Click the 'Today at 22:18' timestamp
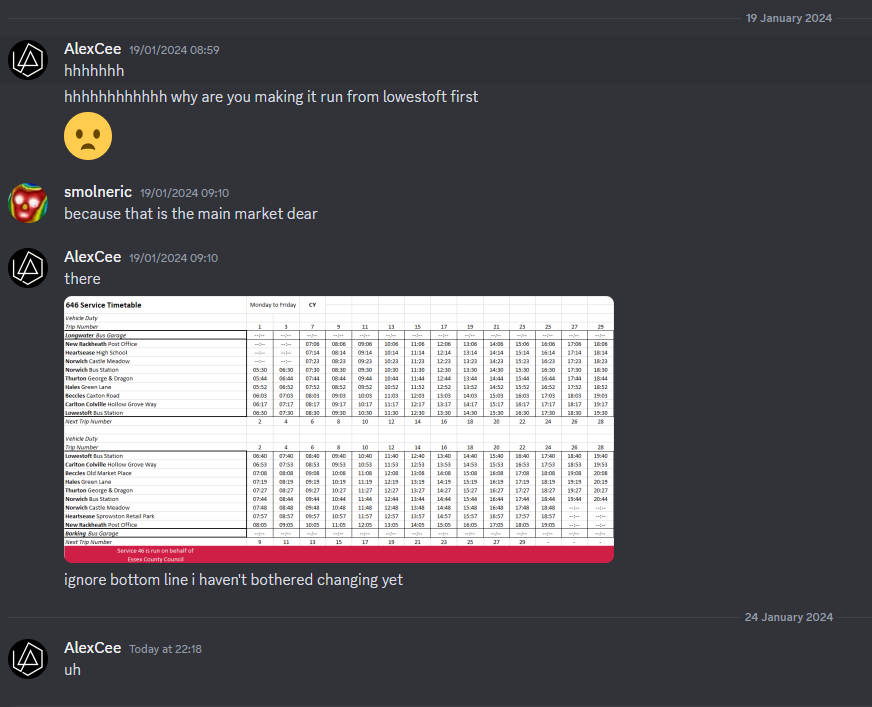The width and height of the screenshot is (872, 707). click(x=165, y=649)
